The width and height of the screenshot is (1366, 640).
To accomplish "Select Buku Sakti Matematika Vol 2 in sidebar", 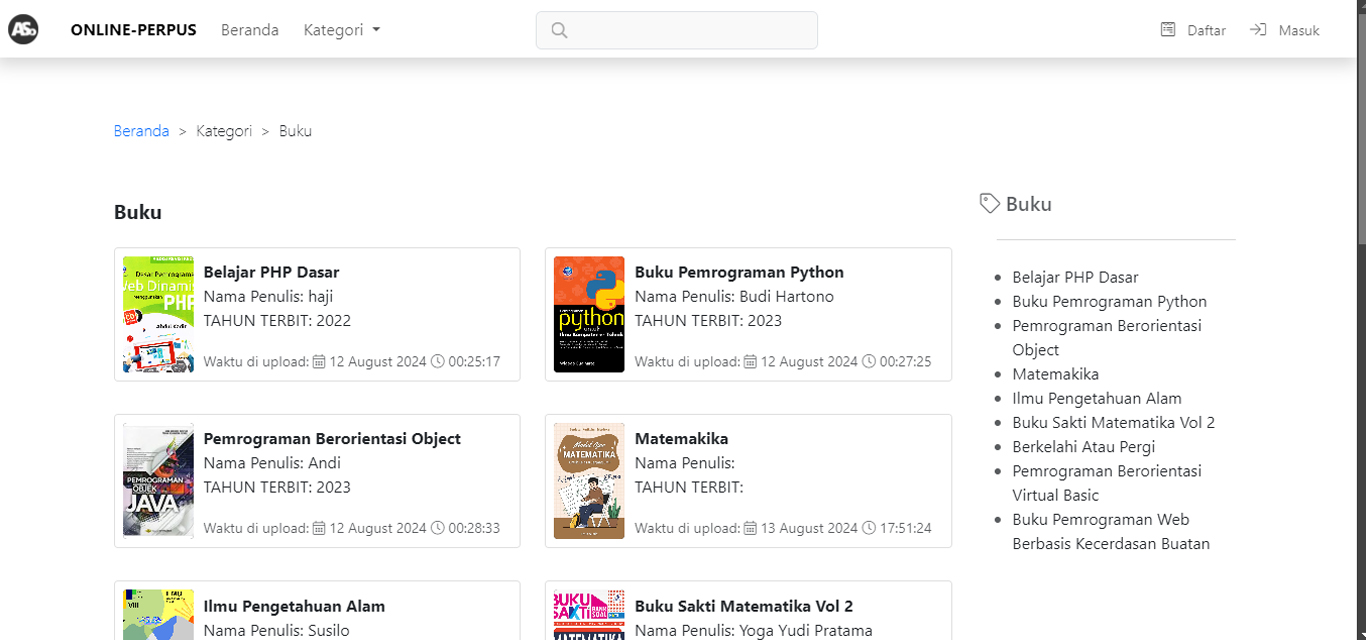I will coord(1113,422).
